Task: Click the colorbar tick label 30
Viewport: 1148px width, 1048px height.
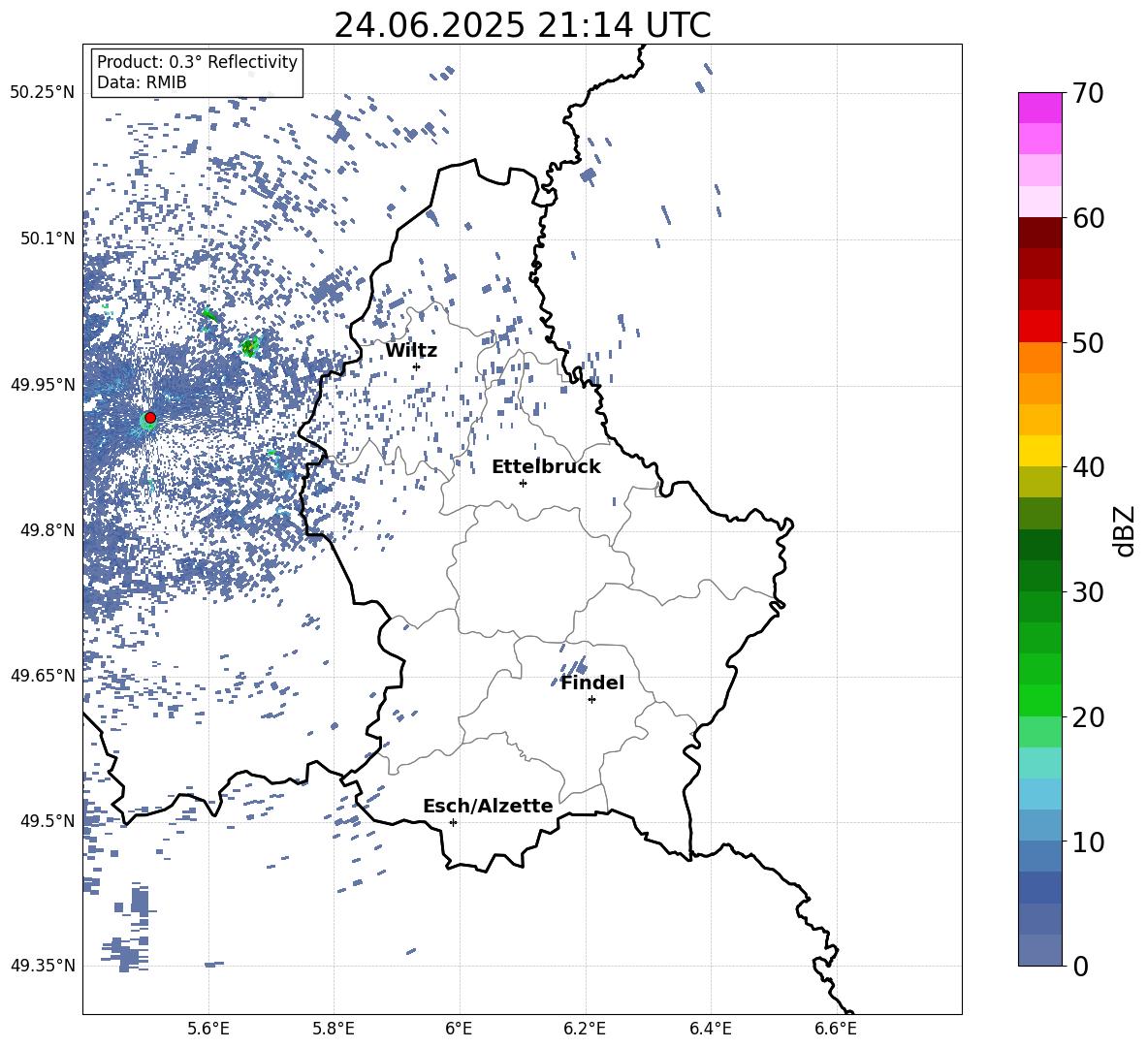Action: click(1088, 591)
